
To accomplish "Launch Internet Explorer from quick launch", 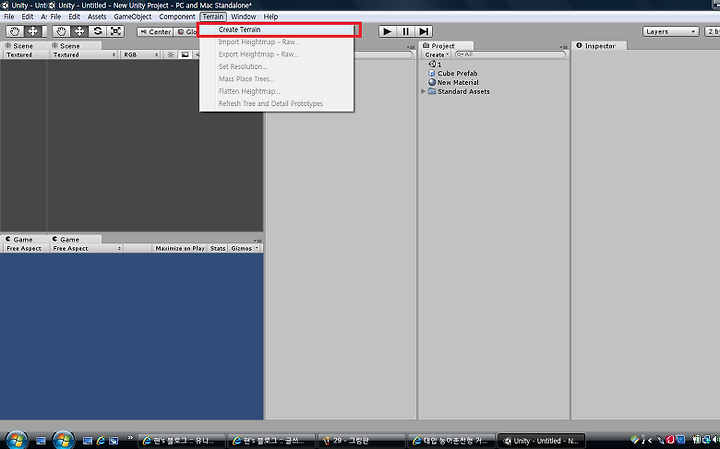I will pyautogui.click(x=100, y=441).
